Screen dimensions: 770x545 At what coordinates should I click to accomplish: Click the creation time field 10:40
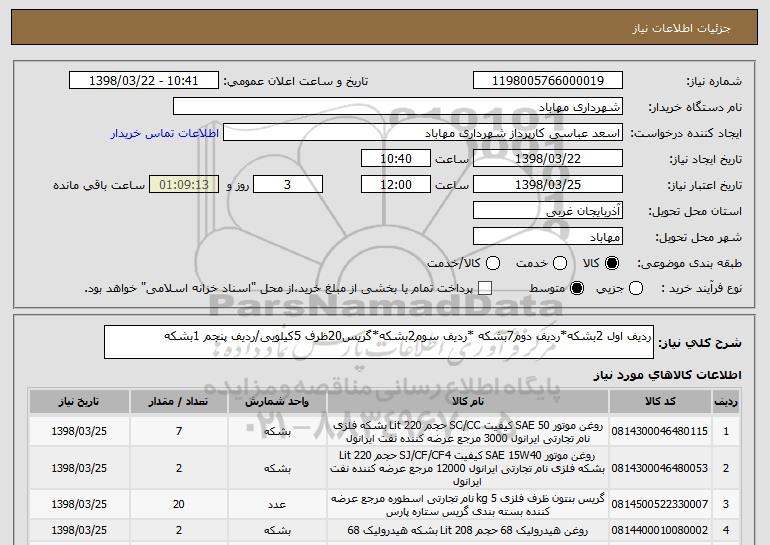(396, 159)
